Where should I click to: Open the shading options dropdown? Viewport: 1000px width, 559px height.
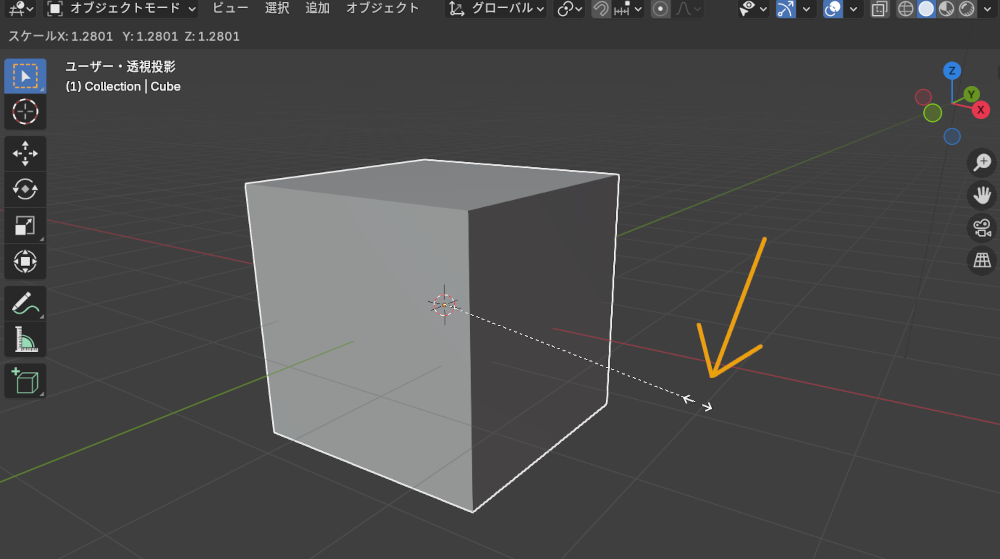click(987, 9)
